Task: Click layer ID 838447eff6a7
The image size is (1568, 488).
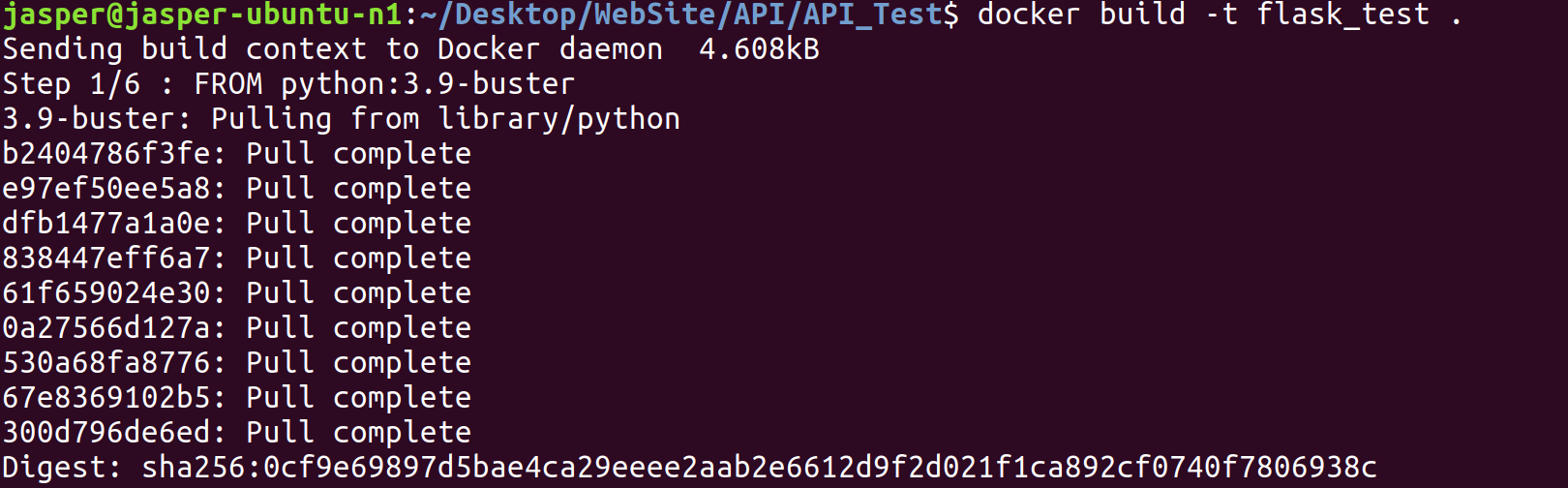Action: 106,259
